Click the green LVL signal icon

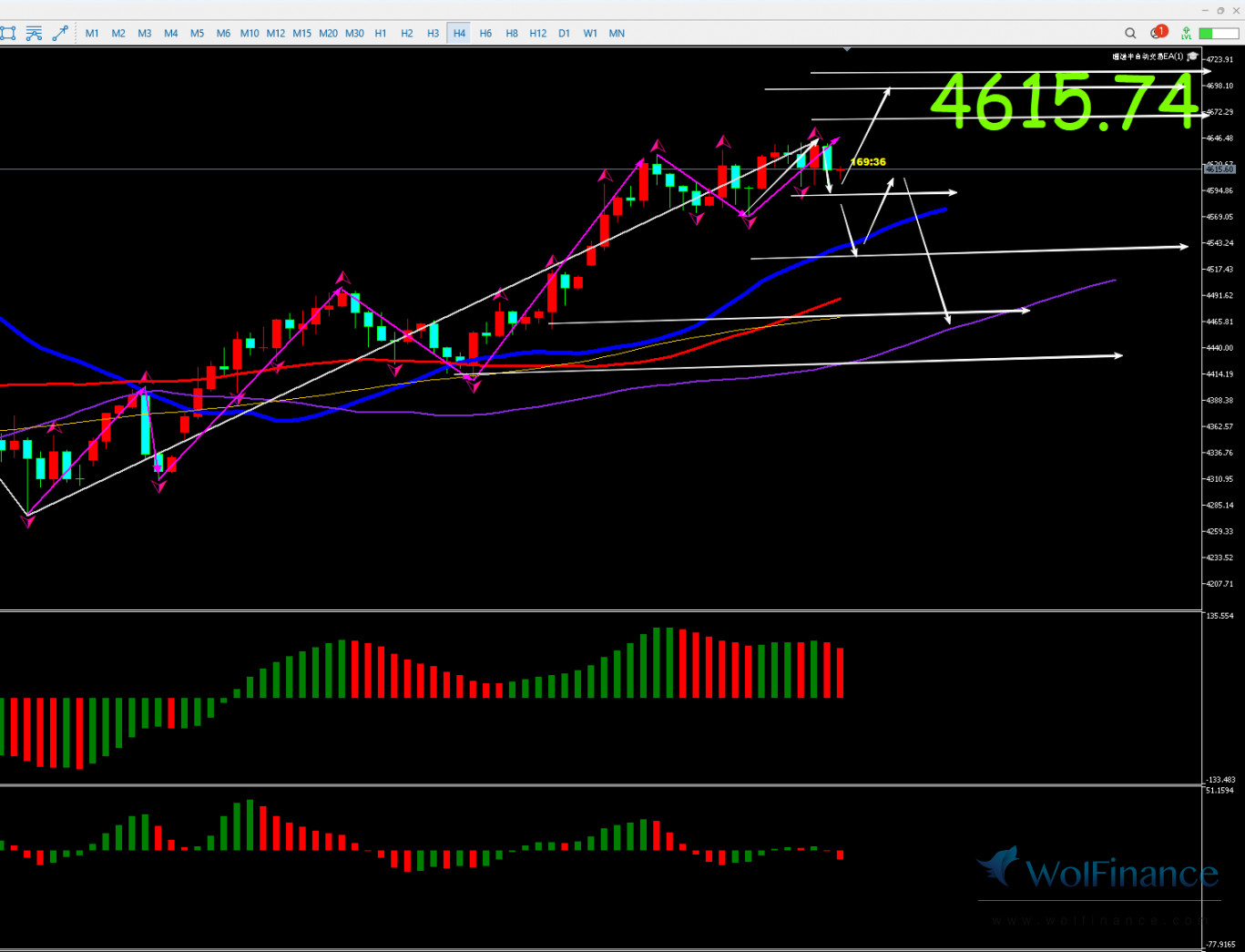pyautogui.click(x=1186, y=34)
